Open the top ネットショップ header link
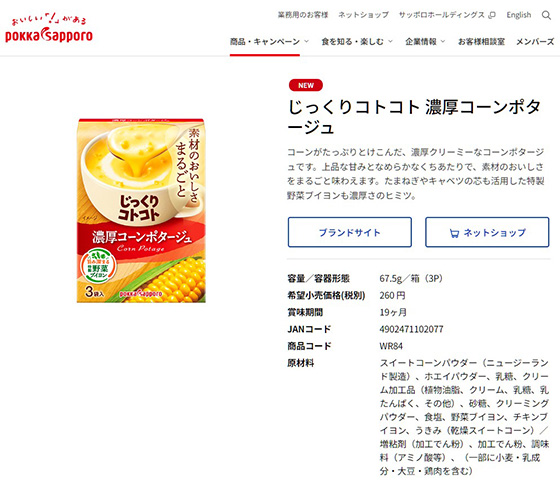The image size is (560, 490). (363, 15)
